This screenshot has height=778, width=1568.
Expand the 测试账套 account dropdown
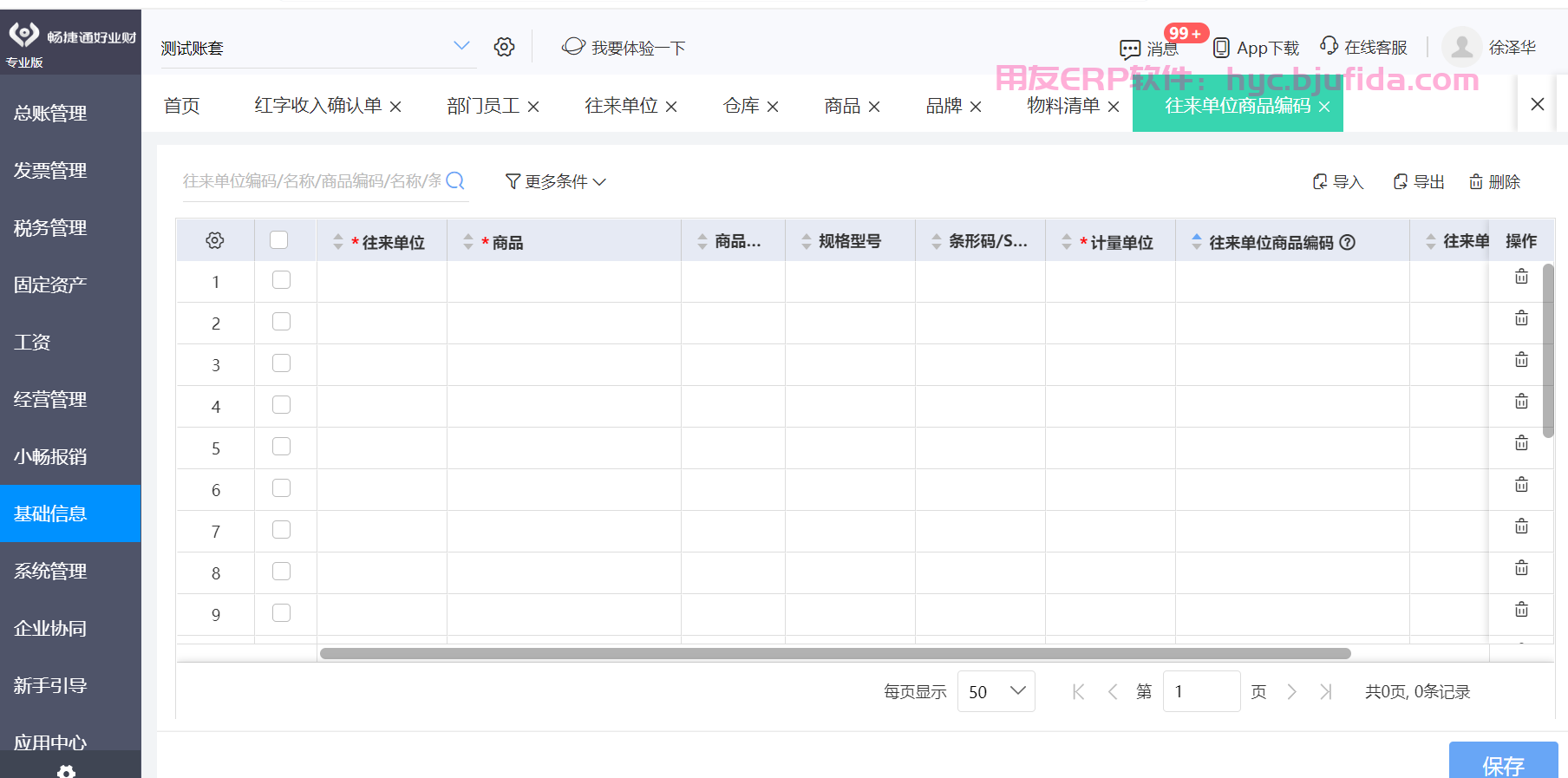(x=461, y=46)
